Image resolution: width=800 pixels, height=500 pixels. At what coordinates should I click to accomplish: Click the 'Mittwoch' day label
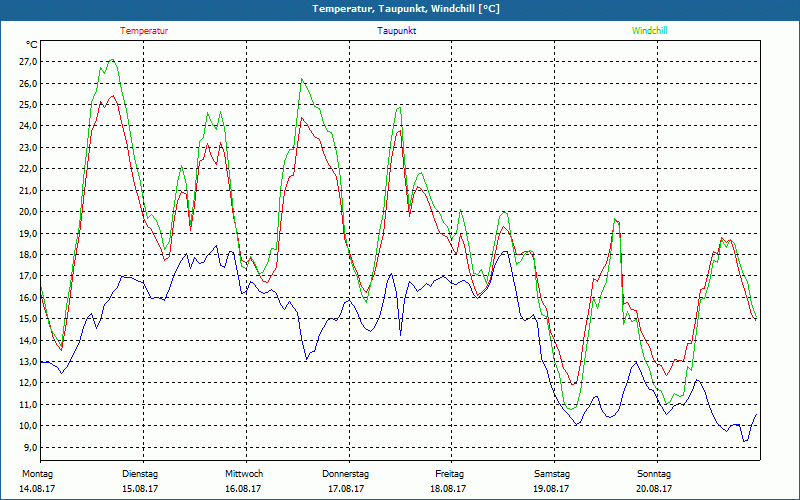tap(244, 474)
